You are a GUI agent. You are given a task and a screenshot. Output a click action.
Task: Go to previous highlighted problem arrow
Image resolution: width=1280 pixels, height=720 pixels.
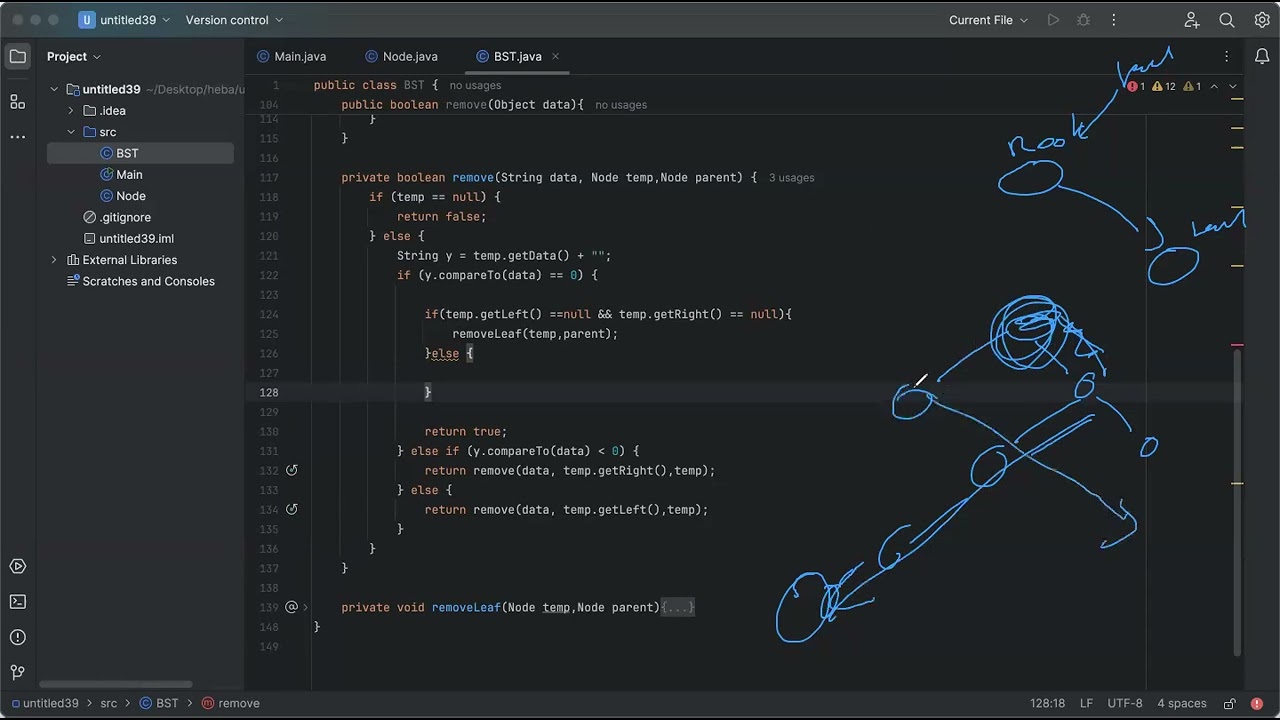coord(1214,87)
